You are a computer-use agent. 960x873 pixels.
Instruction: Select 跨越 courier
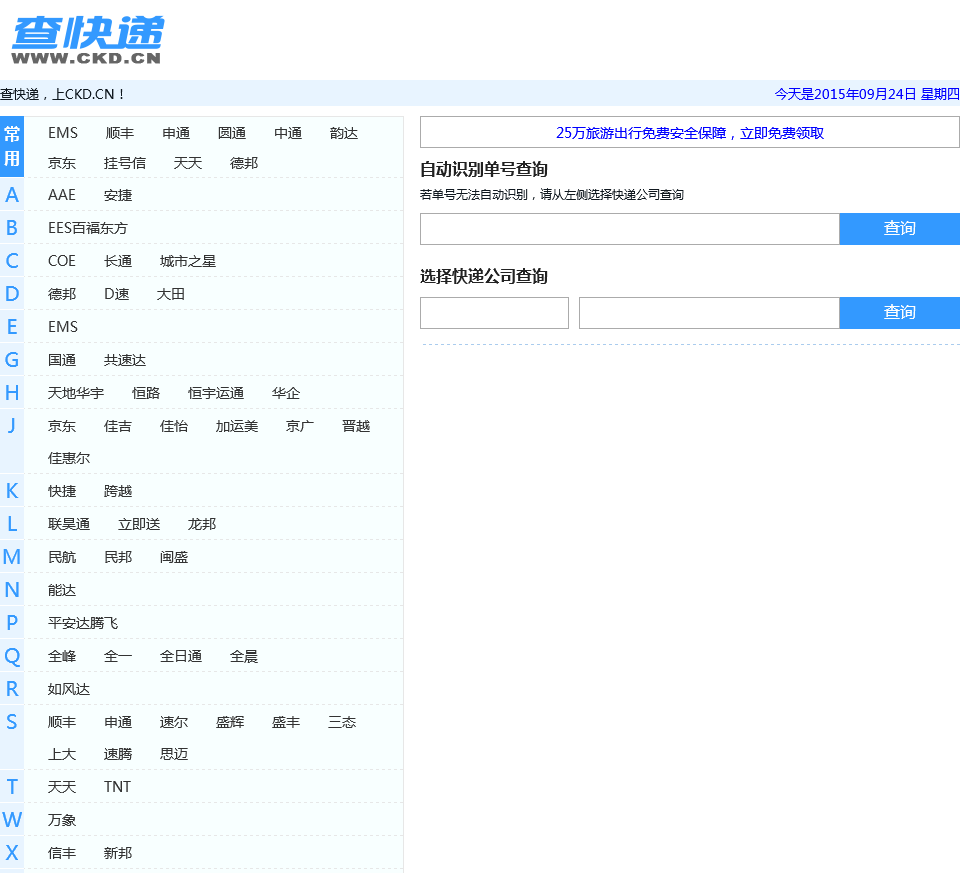point(118,491)
